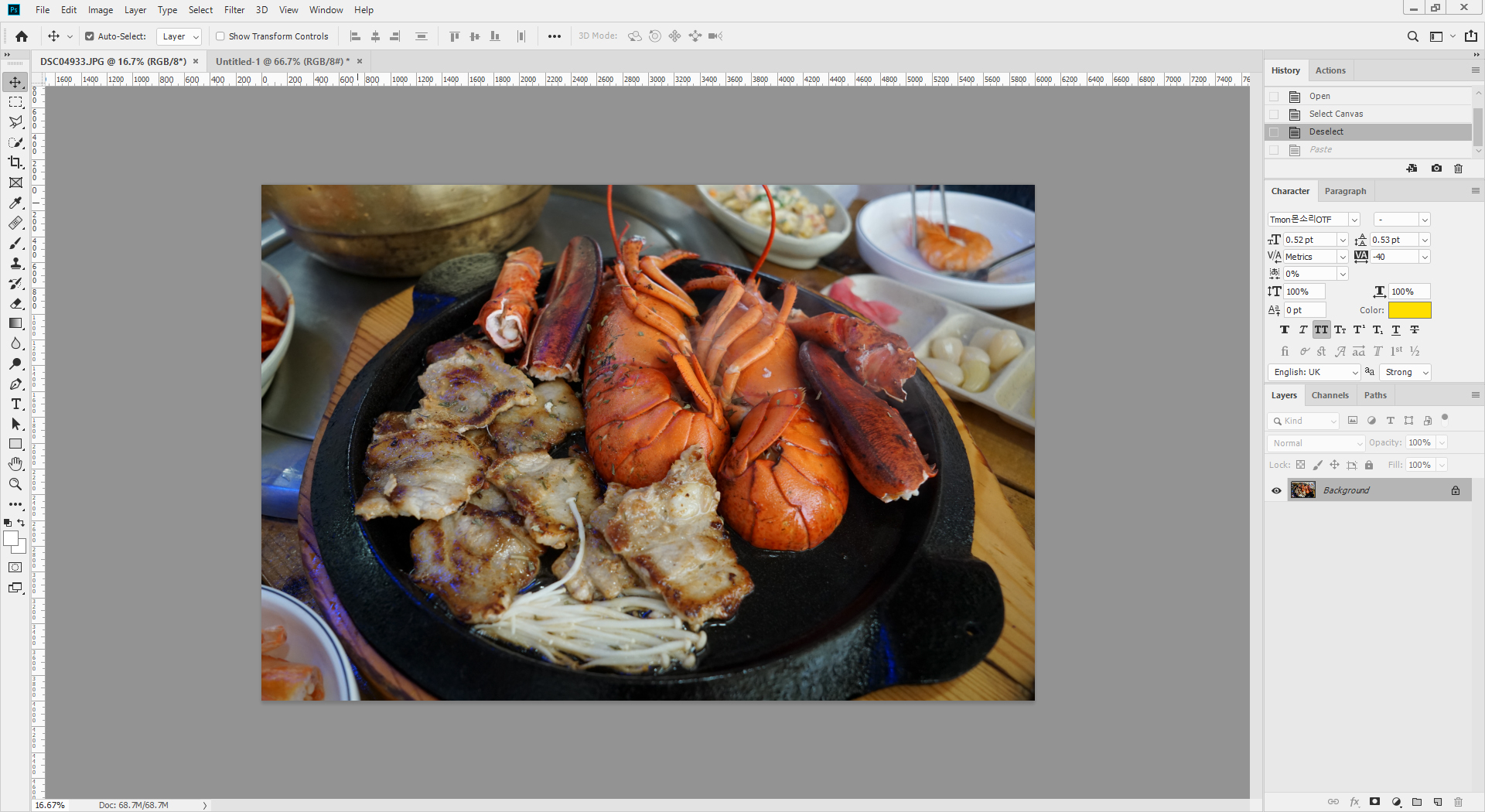Open the Image menu
The width and height of the screenshot is (1485, 812).
(x=101, y=10)
